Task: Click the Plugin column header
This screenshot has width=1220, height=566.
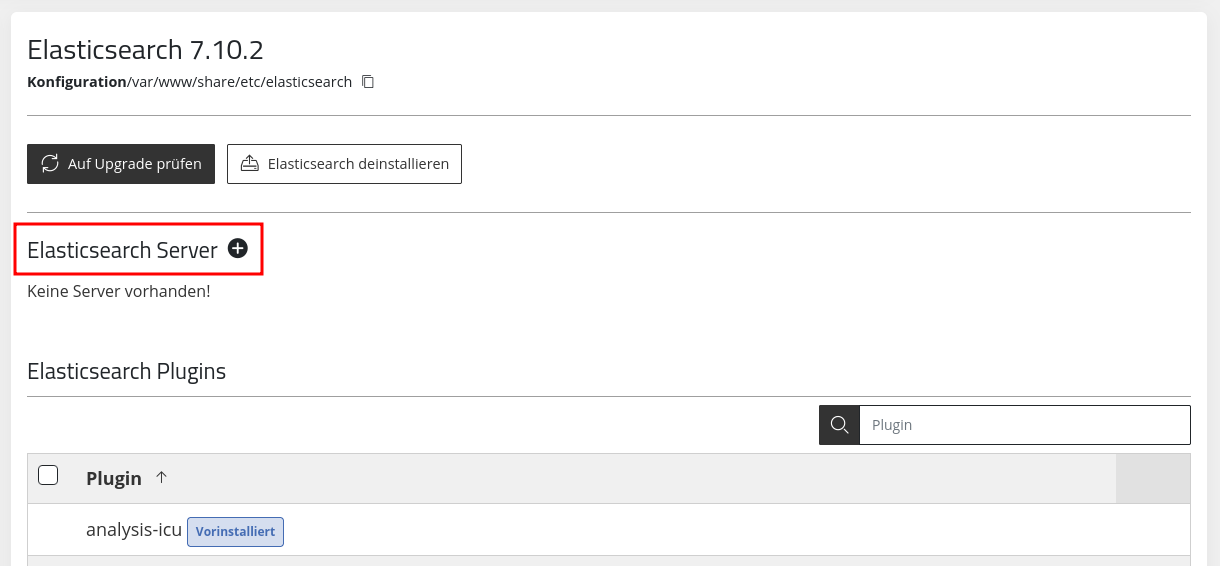Action: pos(114,478)
